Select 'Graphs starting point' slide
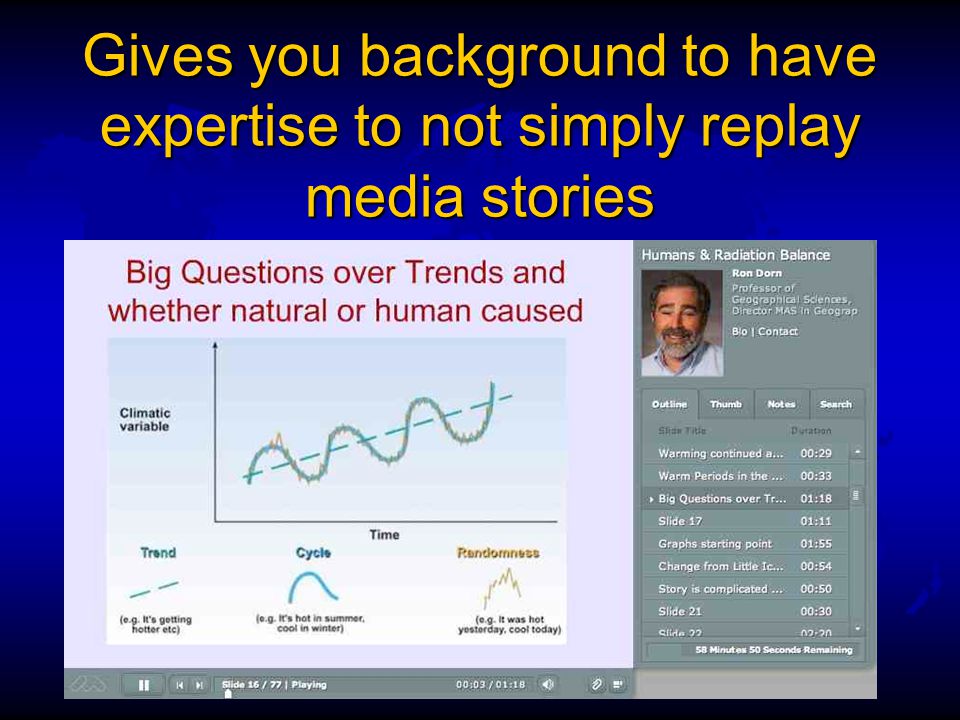960x720 pixels. coord(745,544)
